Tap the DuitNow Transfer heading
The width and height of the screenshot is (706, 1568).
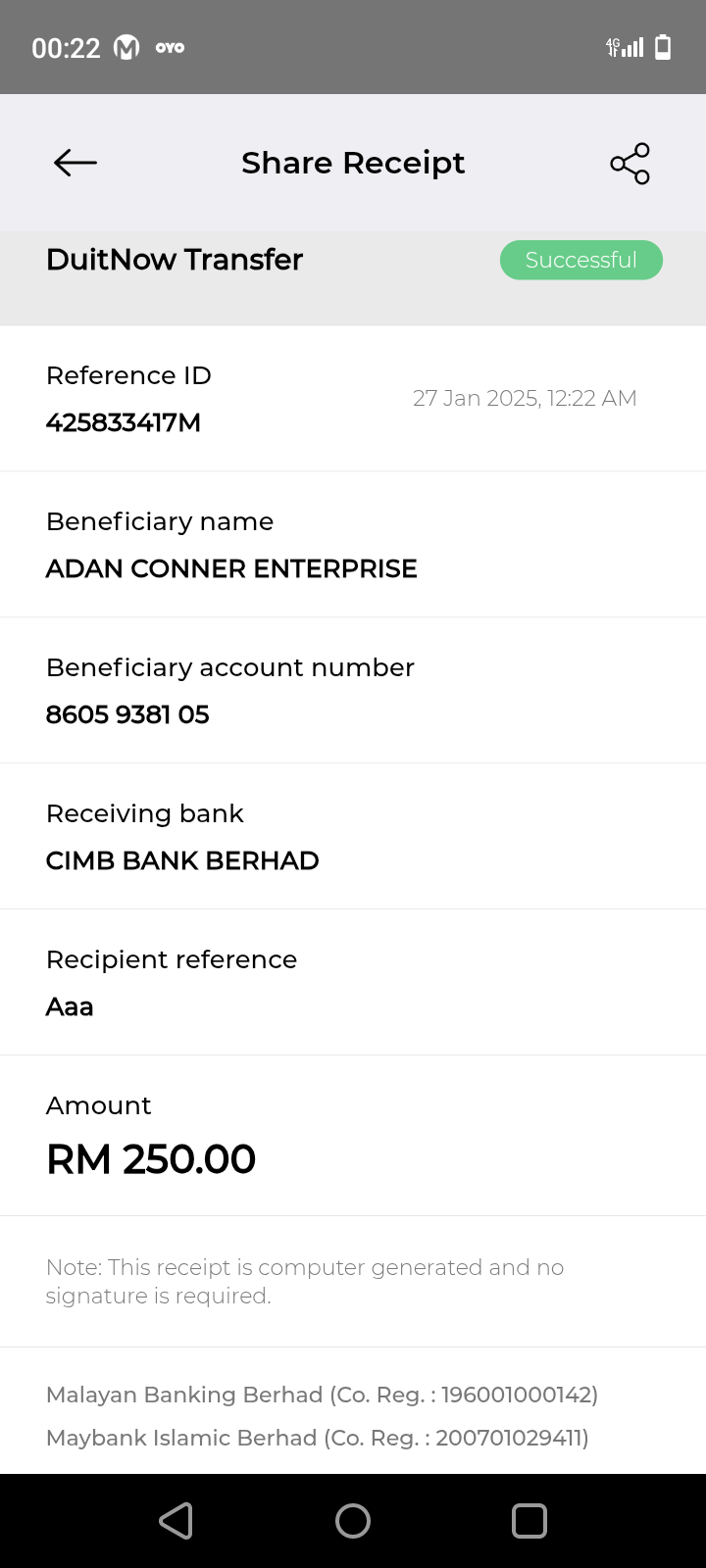[175, 260]
